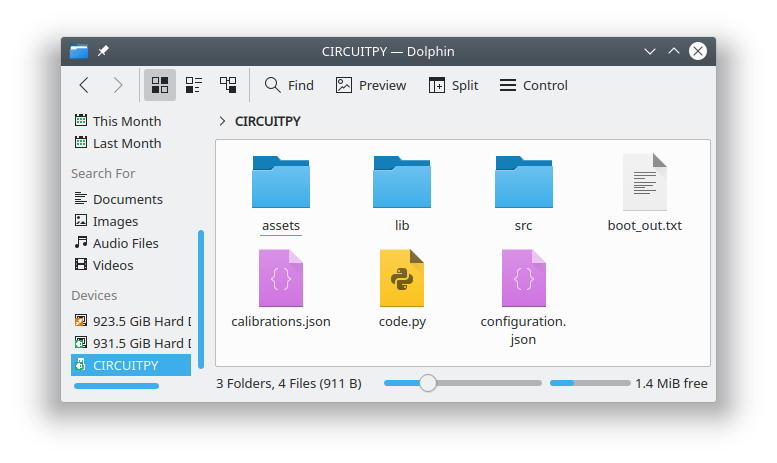Open the Control hamburger menu

click(534, 85)
